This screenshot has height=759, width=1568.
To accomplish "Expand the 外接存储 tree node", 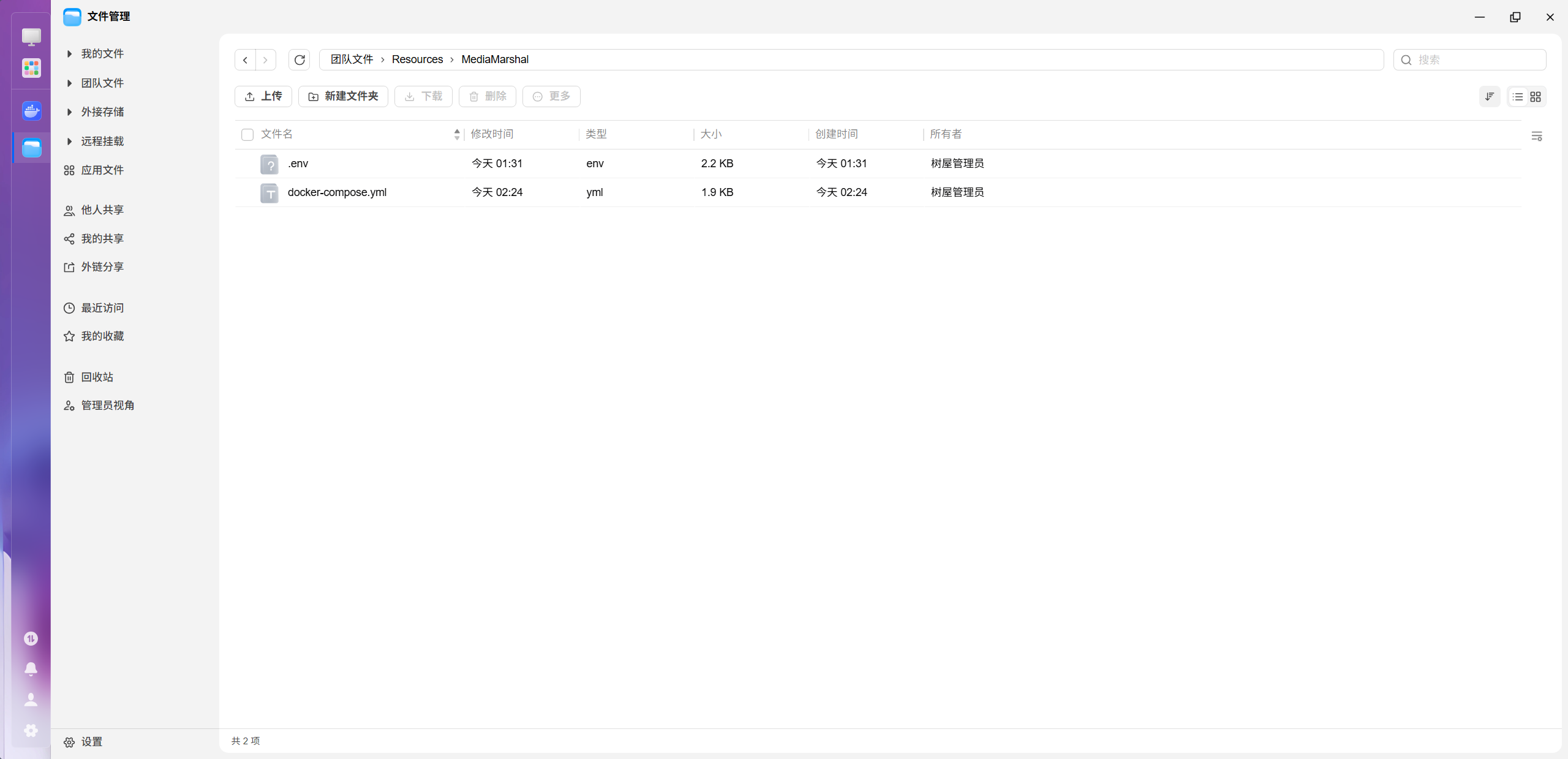I will (69, 112).
